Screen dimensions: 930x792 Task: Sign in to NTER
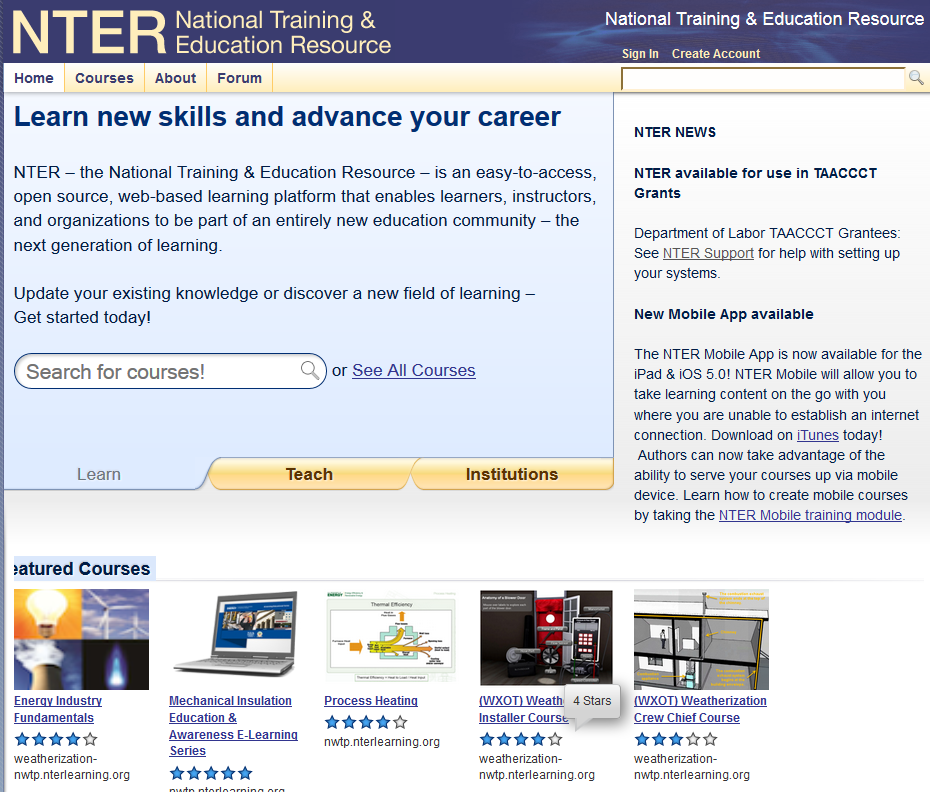click(640, 53)
